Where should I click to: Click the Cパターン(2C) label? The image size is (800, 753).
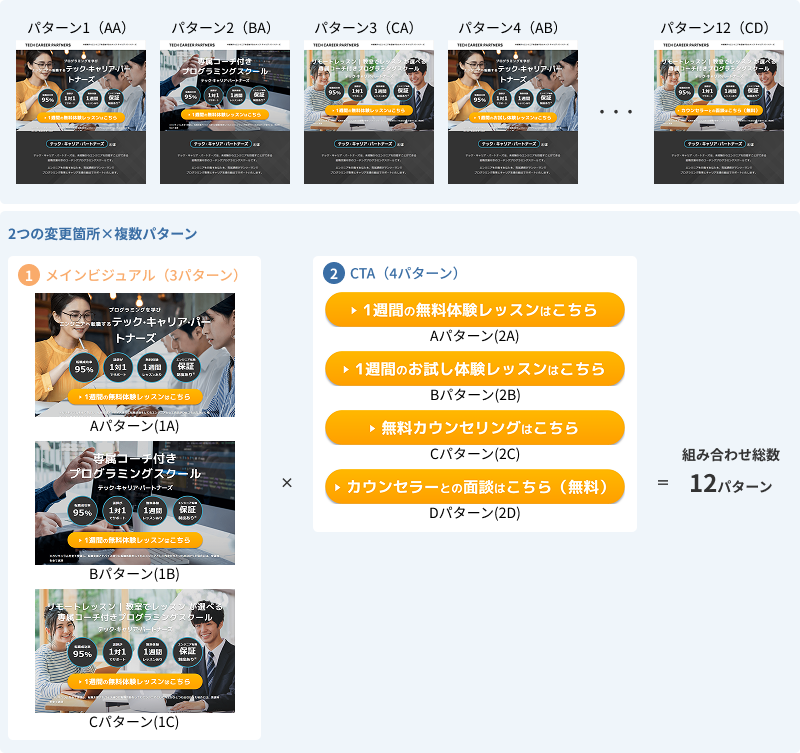tap(474, 454)
